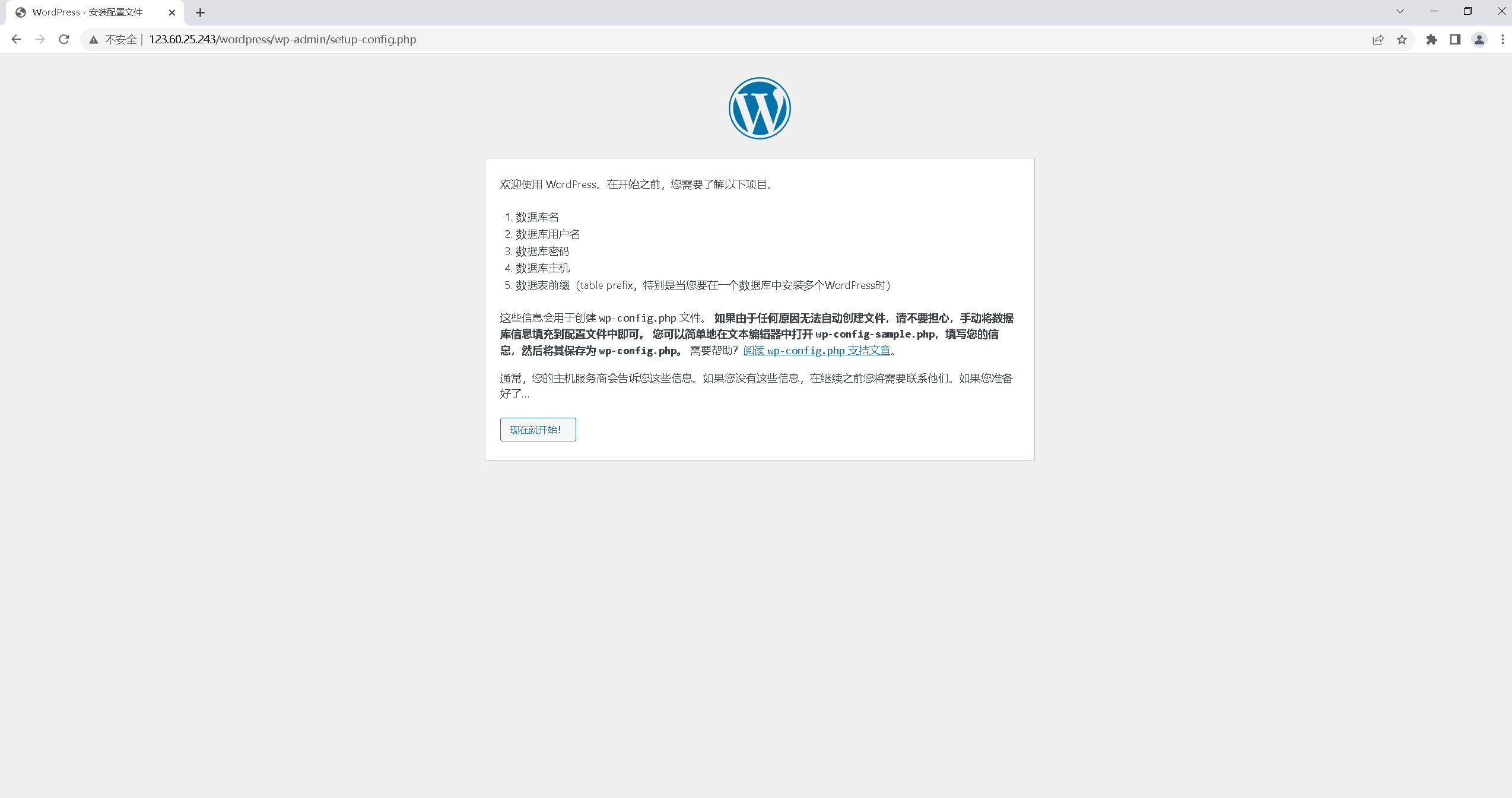Image resolution: width=1512 pixels, height=798 pixels.
Task: Reload the WordPress setup page
Action: [64, 39]
